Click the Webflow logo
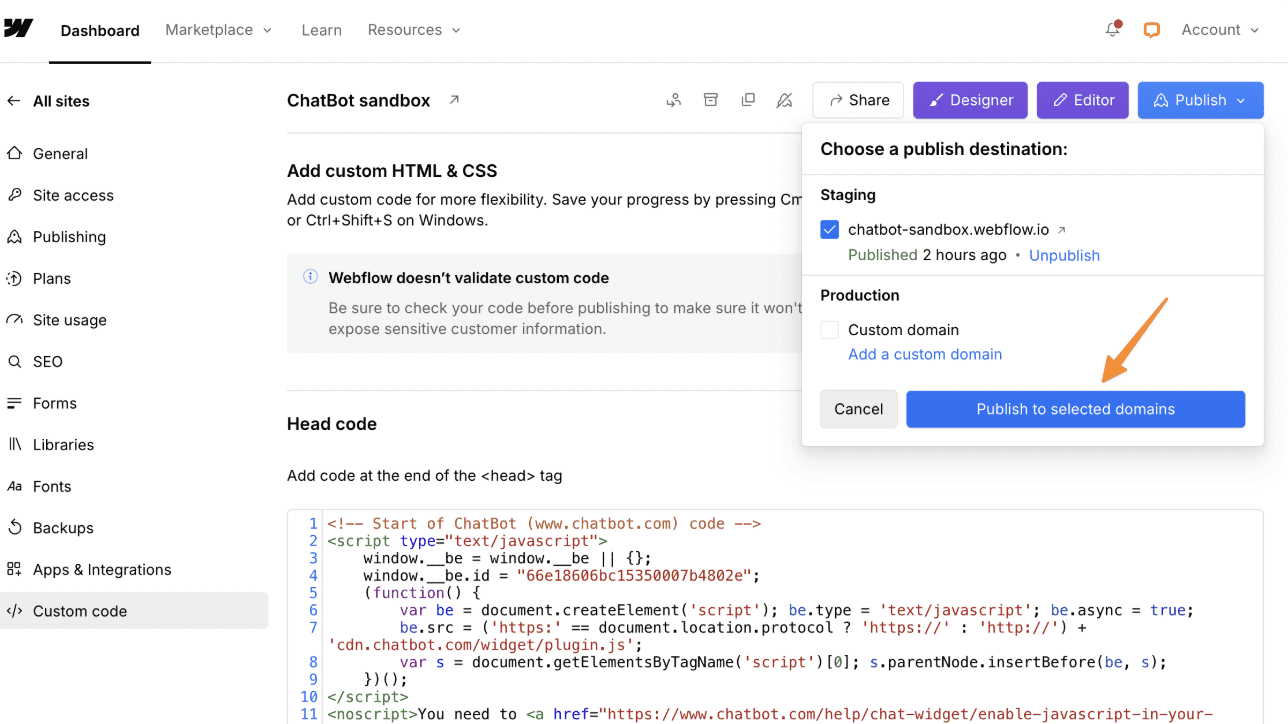Viewport: 1288px width, 724px height. click(17, 28)
